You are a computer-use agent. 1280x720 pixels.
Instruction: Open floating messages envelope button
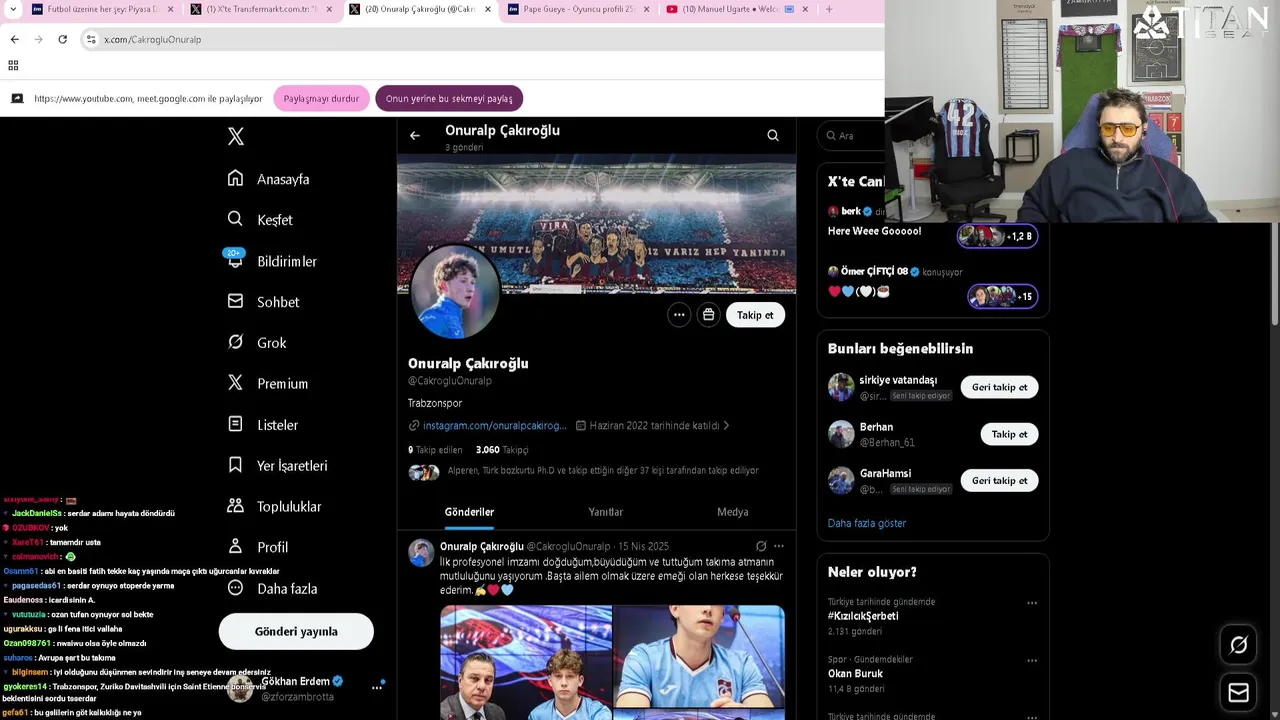click(x=1238, y=692)
